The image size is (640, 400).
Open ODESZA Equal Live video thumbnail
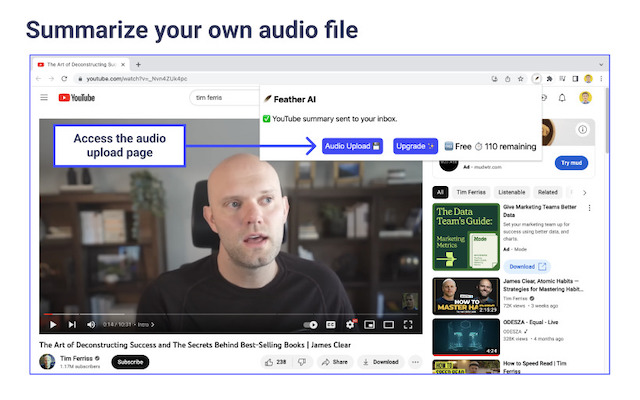coord(466,337)
